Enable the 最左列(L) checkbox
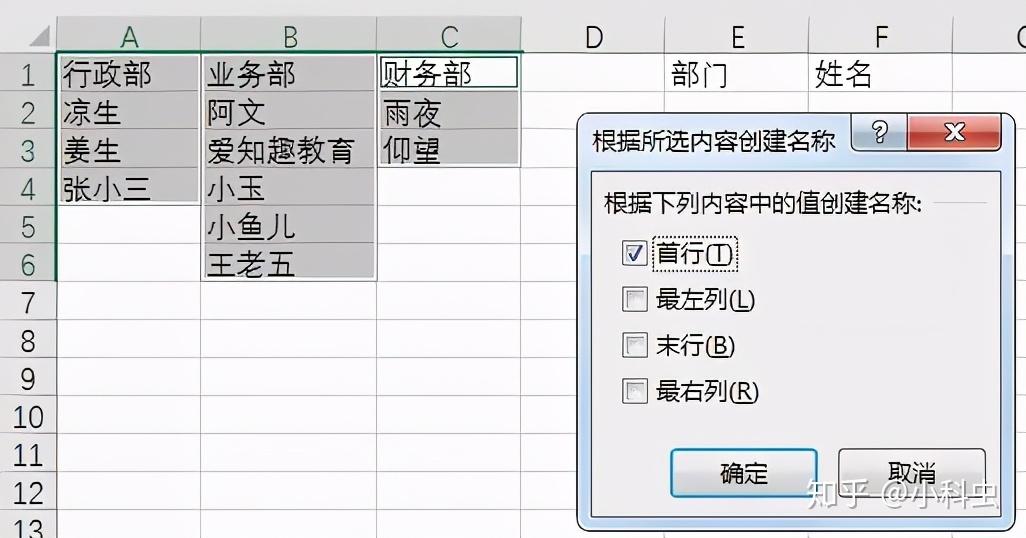This screenshot has height=538, width=1026. [634, 300]
